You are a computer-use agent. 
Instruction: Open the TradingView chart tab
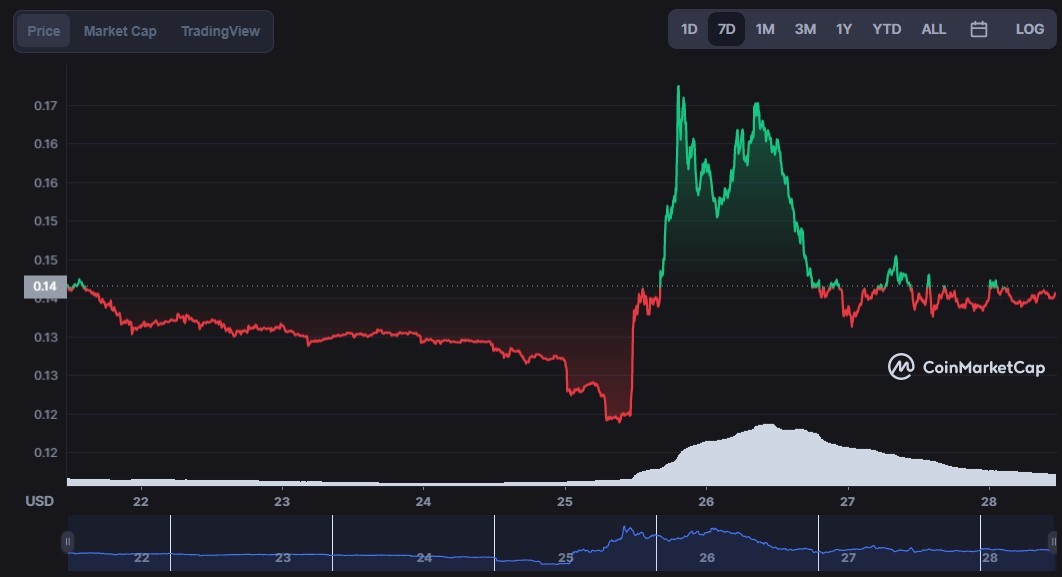[220, 31]
